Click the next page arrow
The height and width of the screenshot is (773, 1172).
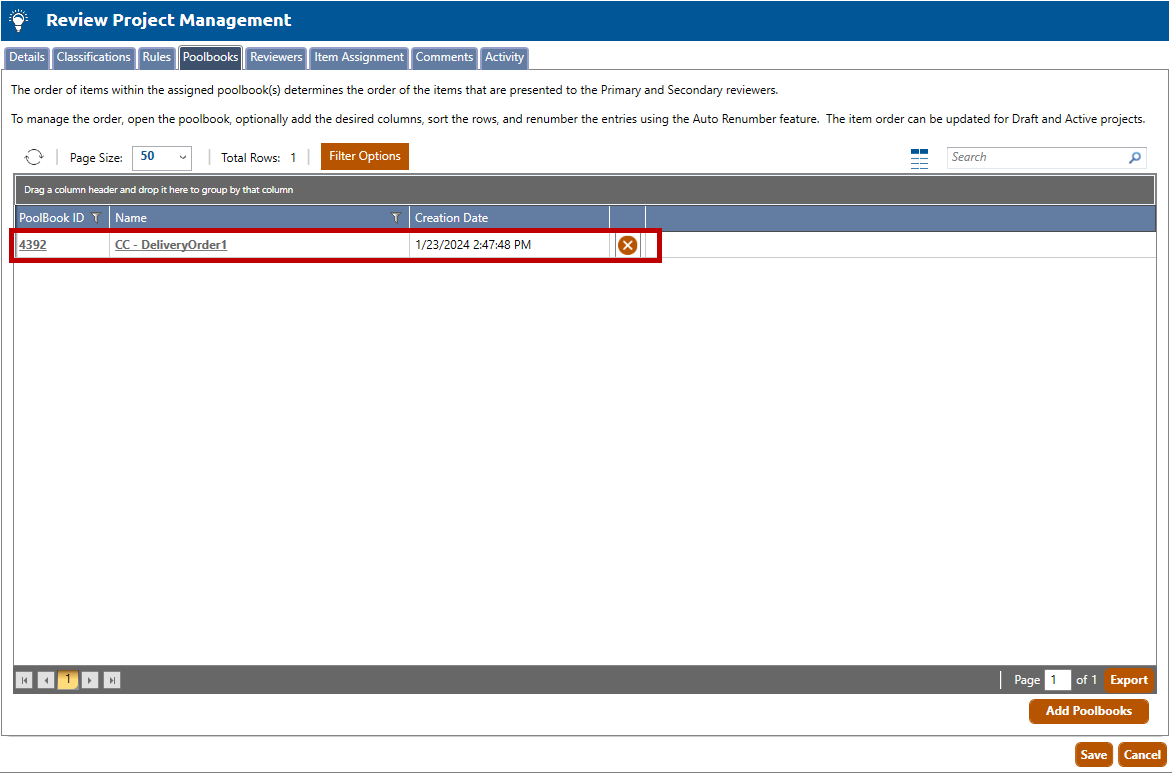[90, 681]
